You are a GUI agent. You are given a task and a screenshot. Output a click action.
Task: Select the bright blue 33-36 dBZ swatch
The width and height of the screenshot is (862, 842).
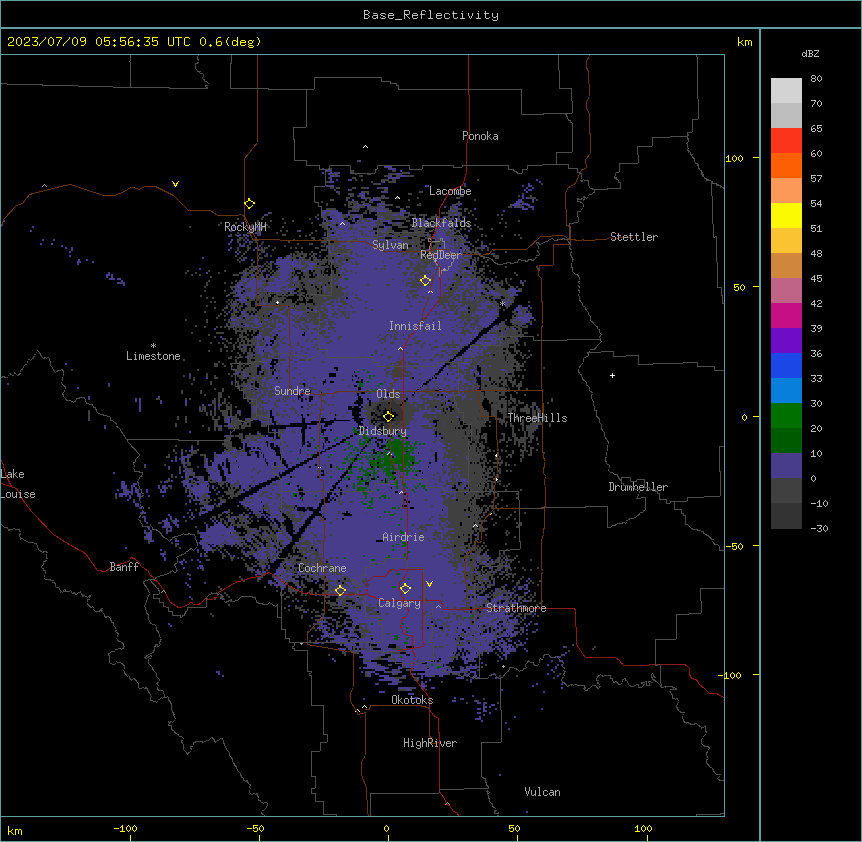click(x=786, y=366)
